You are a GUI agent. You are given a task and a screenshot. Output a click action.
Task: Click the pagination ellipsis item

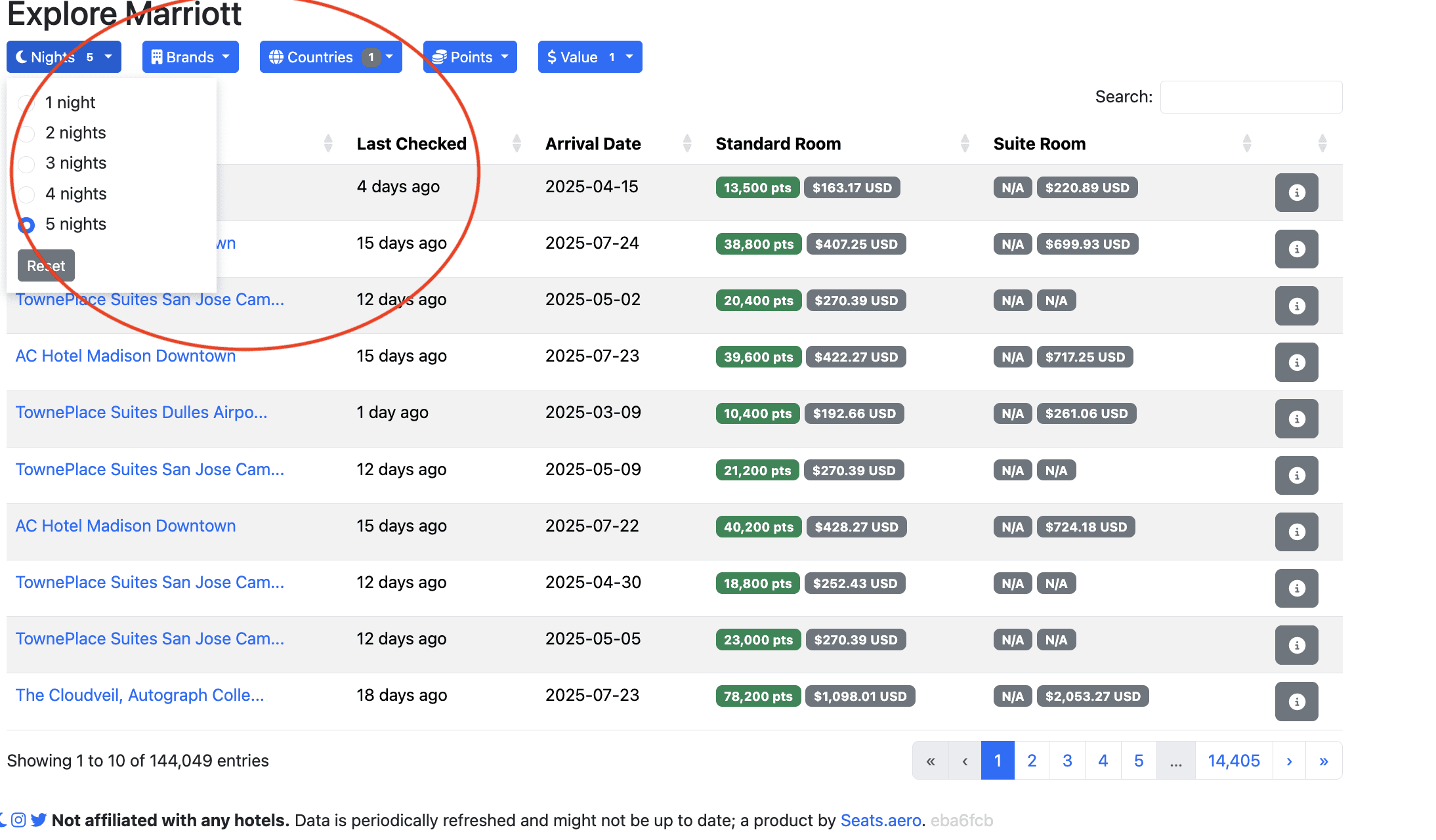[1175, 761]
